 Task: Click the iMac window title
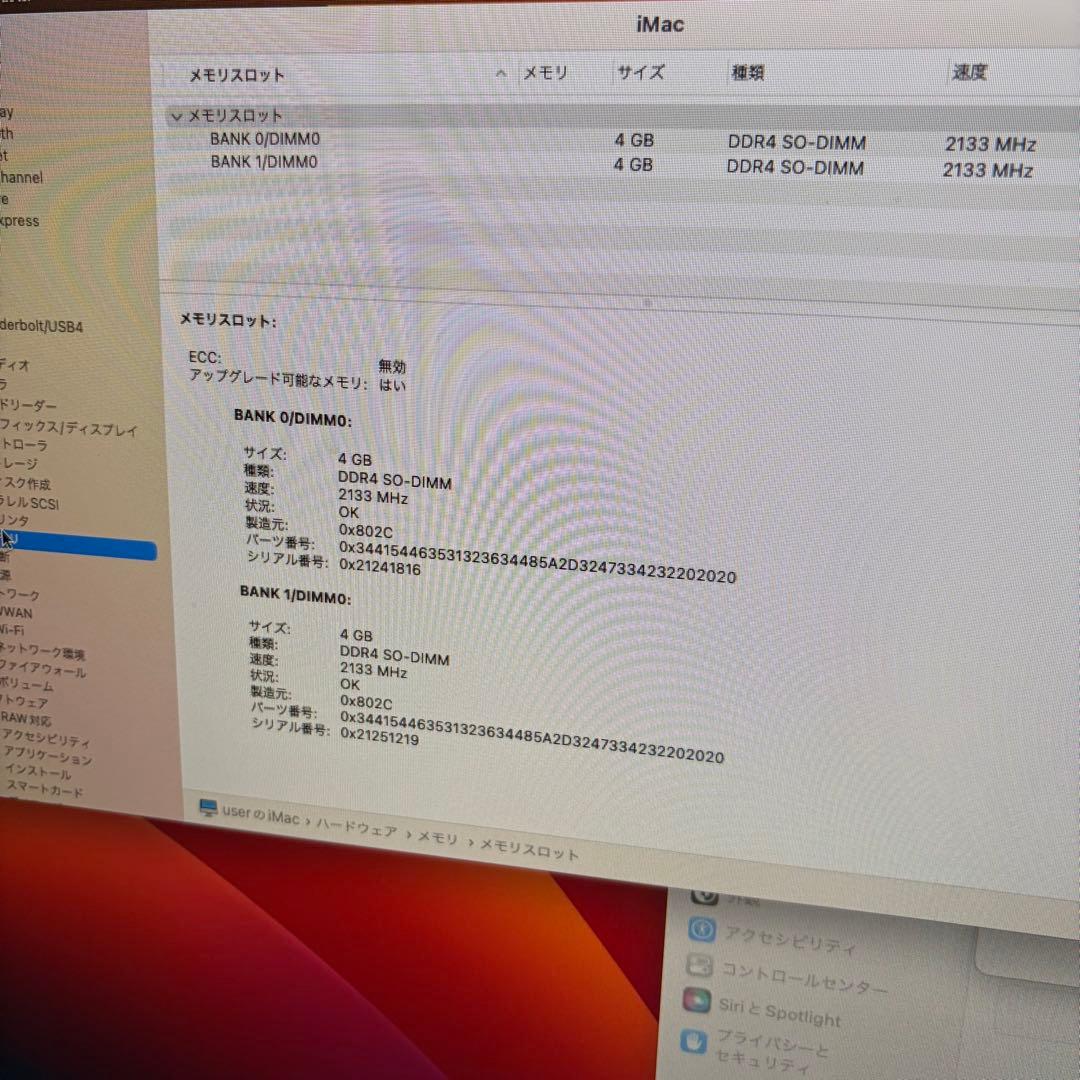(x=660, y=25)
